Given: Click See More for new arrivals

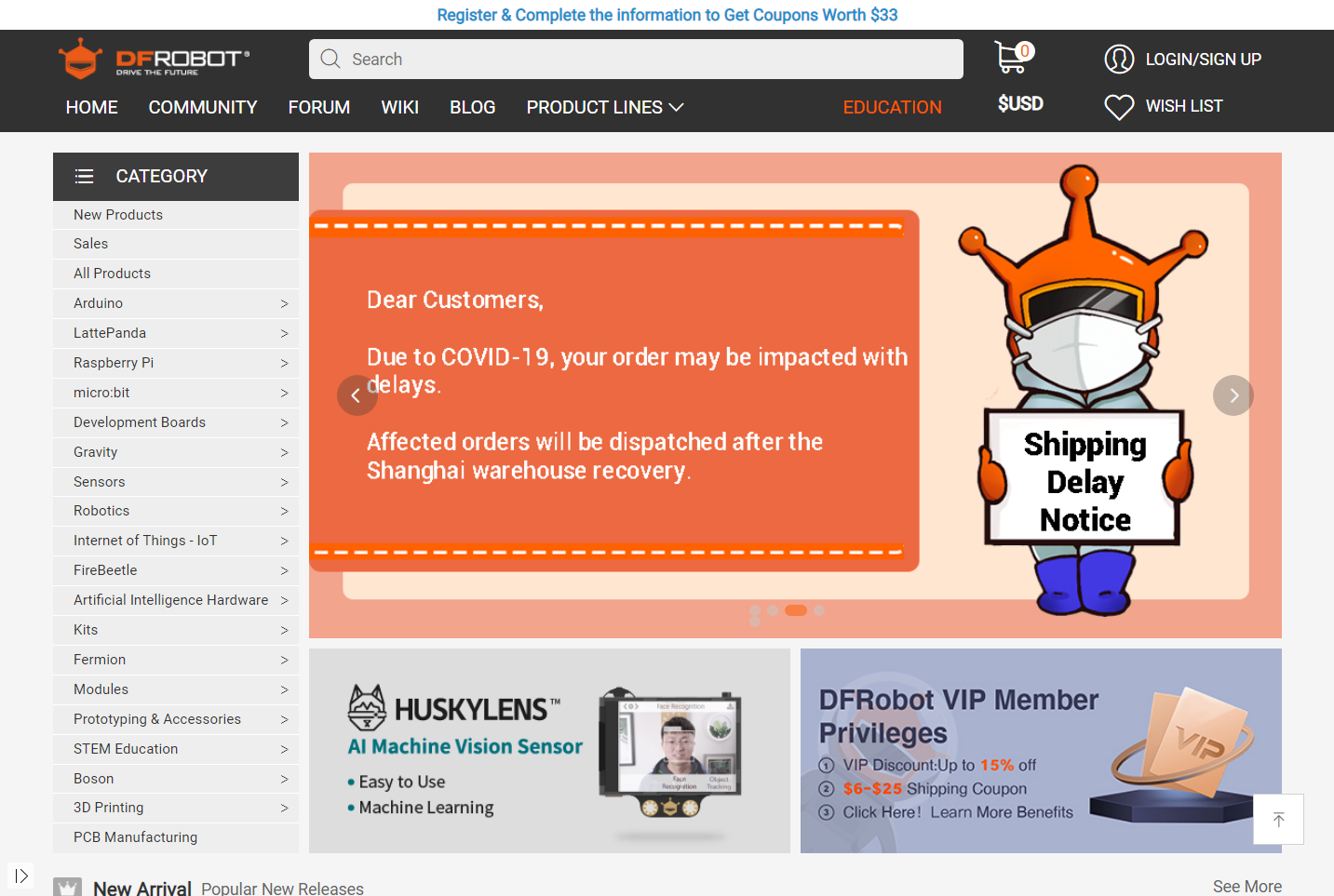Looking at the screenshot, I should click(1246, 887).
